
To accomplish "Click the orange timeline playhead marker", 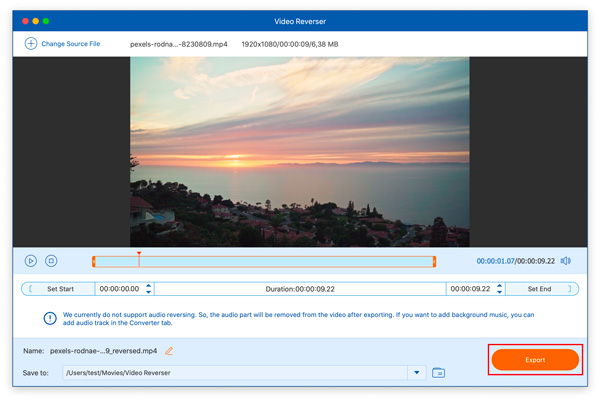I will pos(139,254).
